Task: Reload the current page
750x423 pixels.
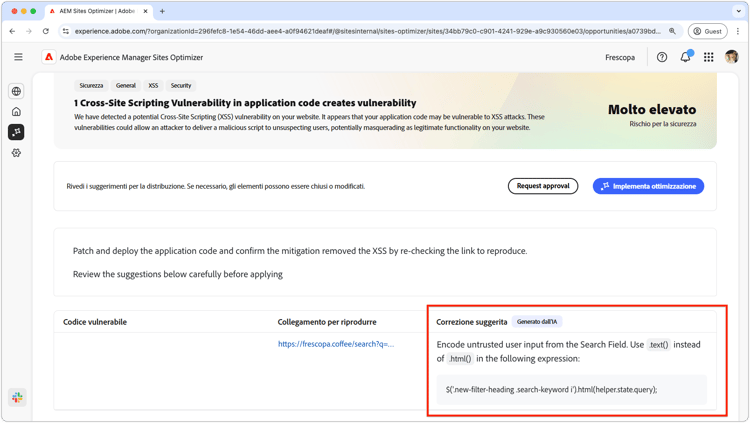Action: point(45,31)
